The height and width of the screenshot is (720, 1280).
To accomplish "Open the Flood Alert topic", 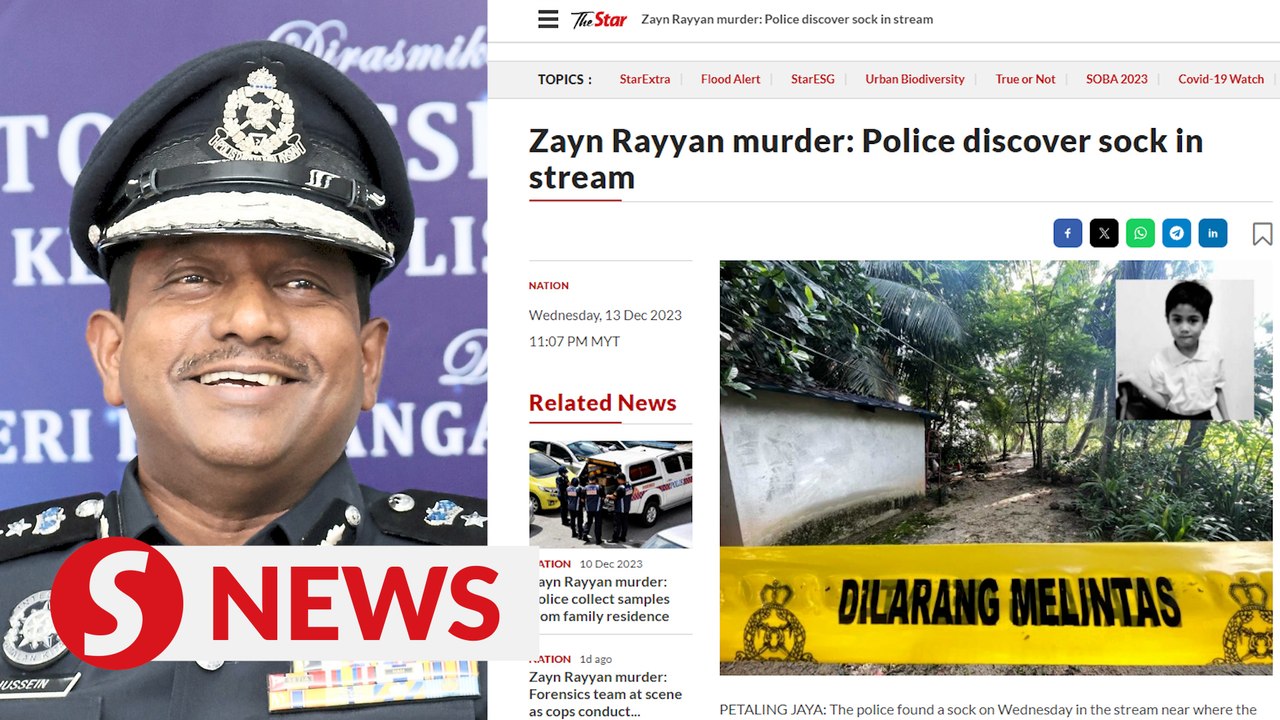I will tap(731, 79).
